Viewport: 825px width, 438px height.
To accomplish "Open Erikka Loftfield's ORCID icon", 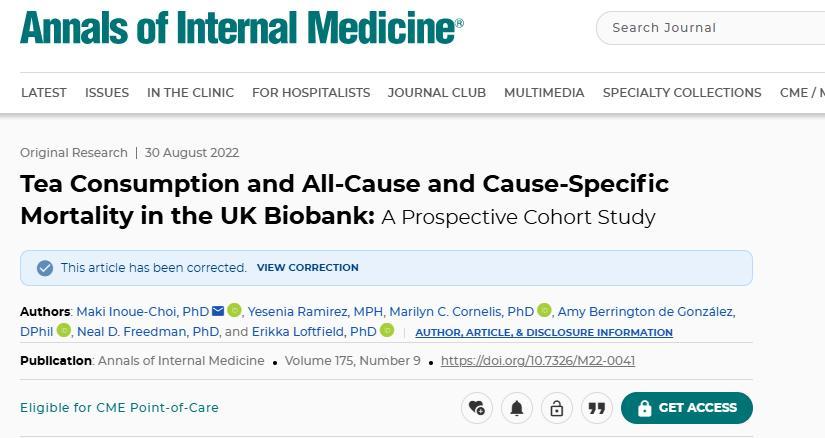I will point(387,331).
